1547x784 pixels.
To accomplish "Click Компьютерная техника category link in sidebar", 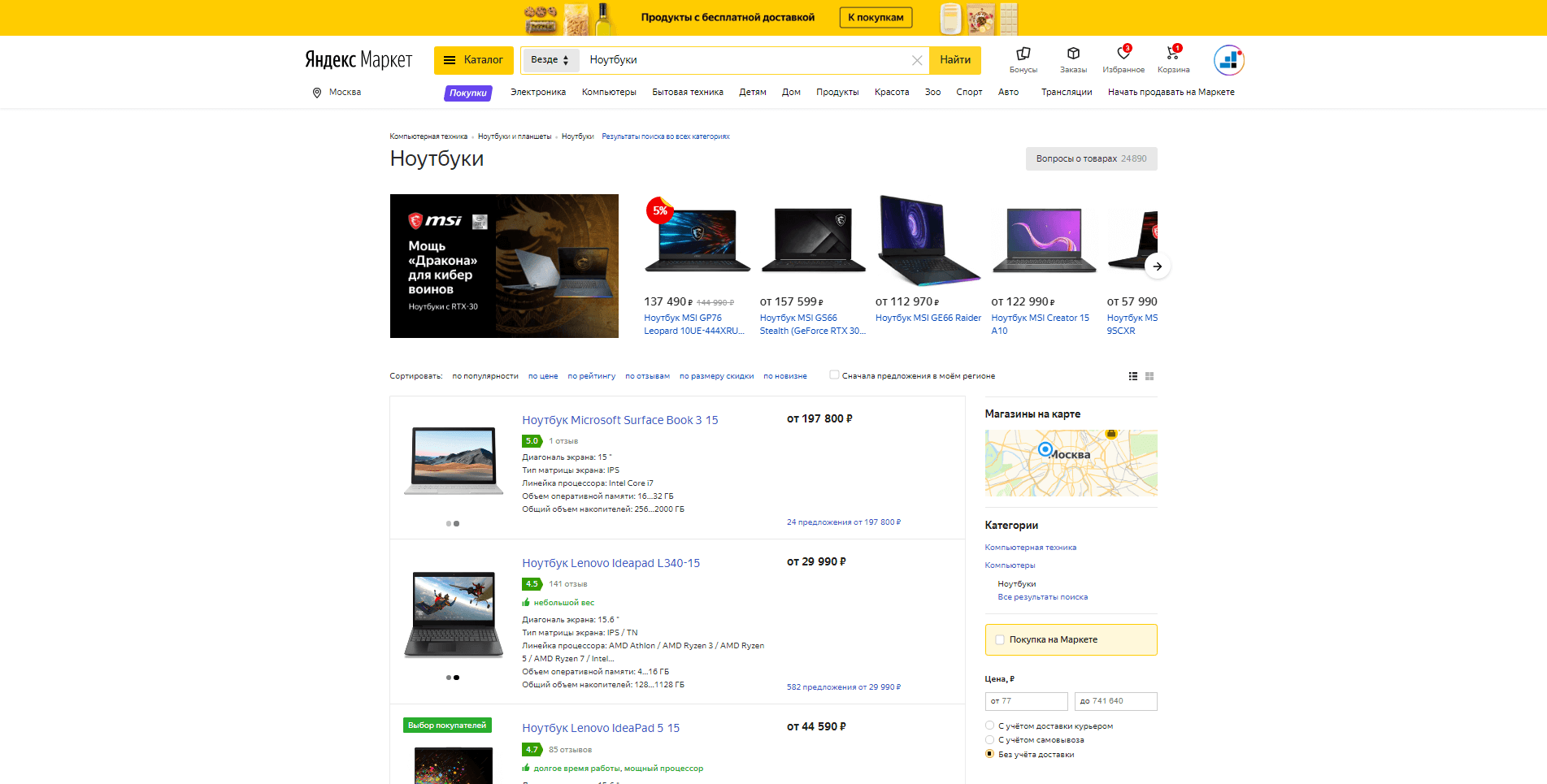I will click(x=1030, y=548).
